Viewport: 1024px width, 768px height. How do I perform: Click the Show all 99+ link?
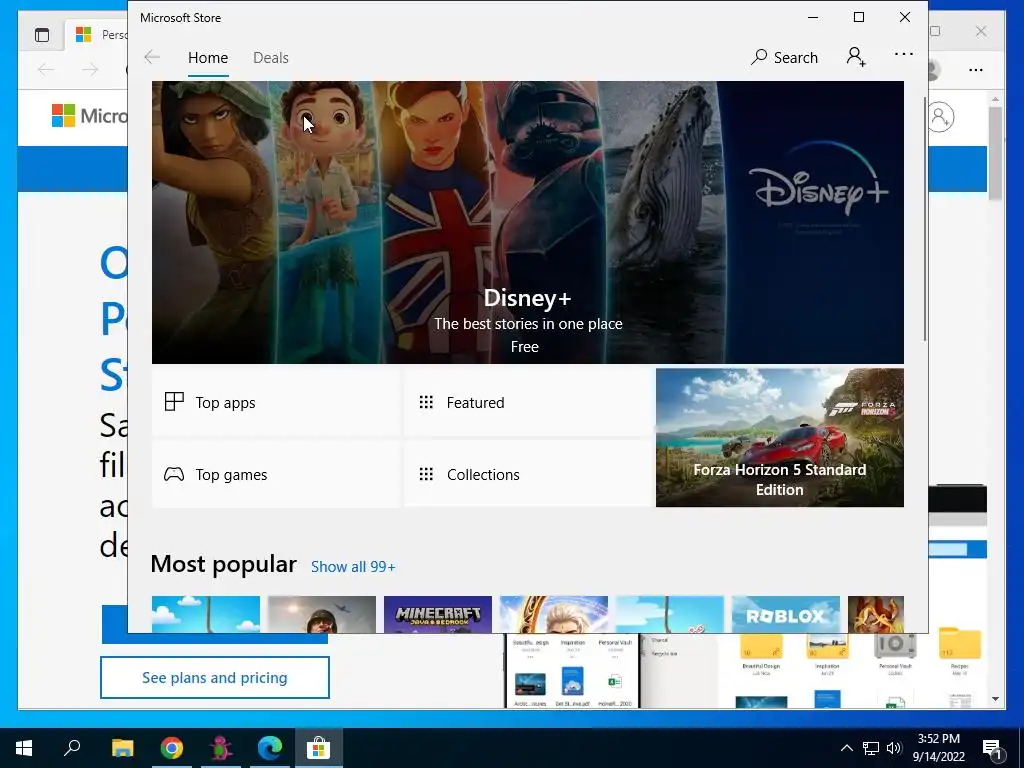click(x=353, y=567)
